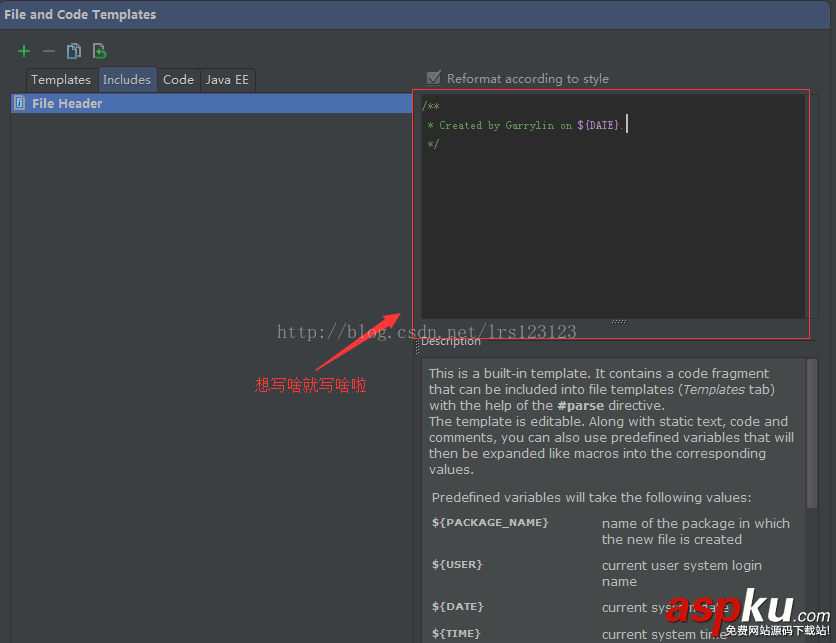The image size is (836, 643).
Task: Open the Code tab
Action: 178,79
